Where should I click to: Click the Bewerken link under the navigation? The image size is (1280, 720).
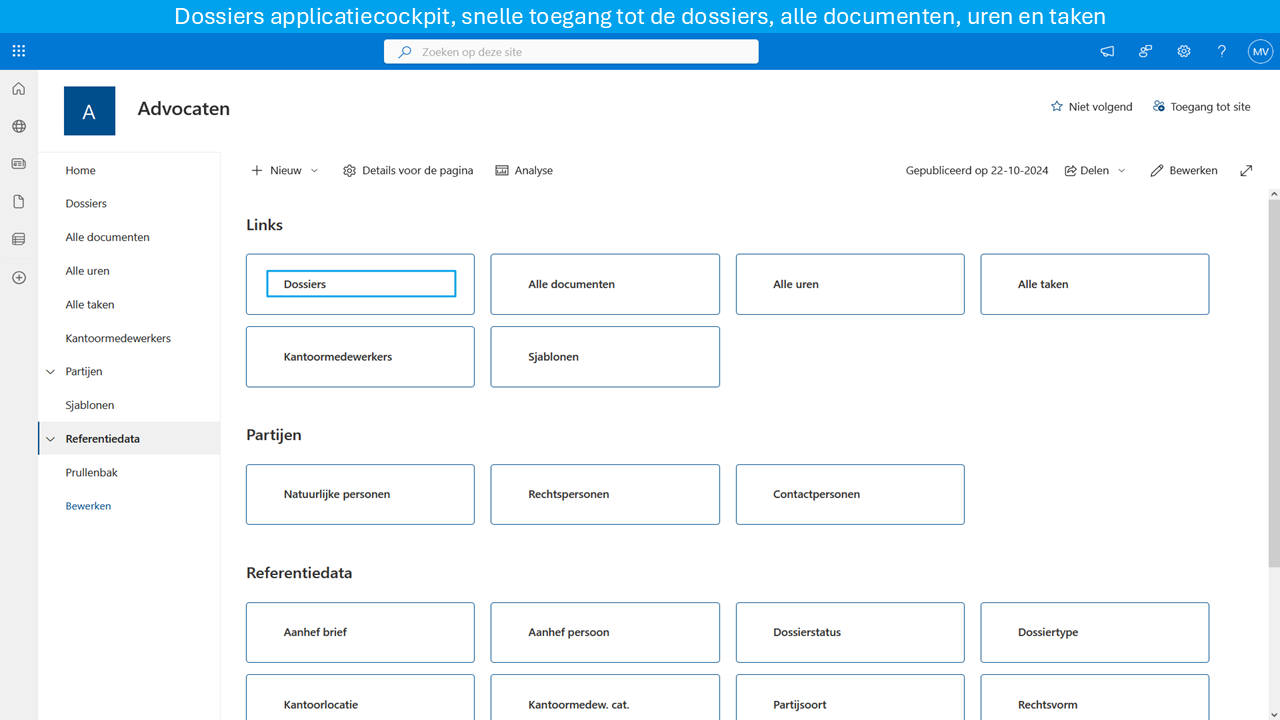88,506
